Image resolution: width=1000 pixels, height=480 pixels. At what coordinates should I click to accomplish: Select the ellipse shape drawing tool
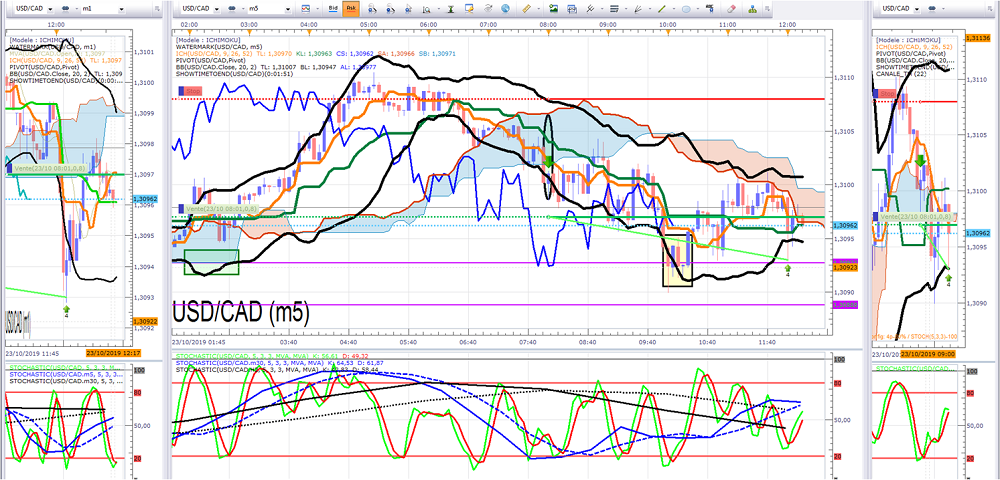pos(686,9)
